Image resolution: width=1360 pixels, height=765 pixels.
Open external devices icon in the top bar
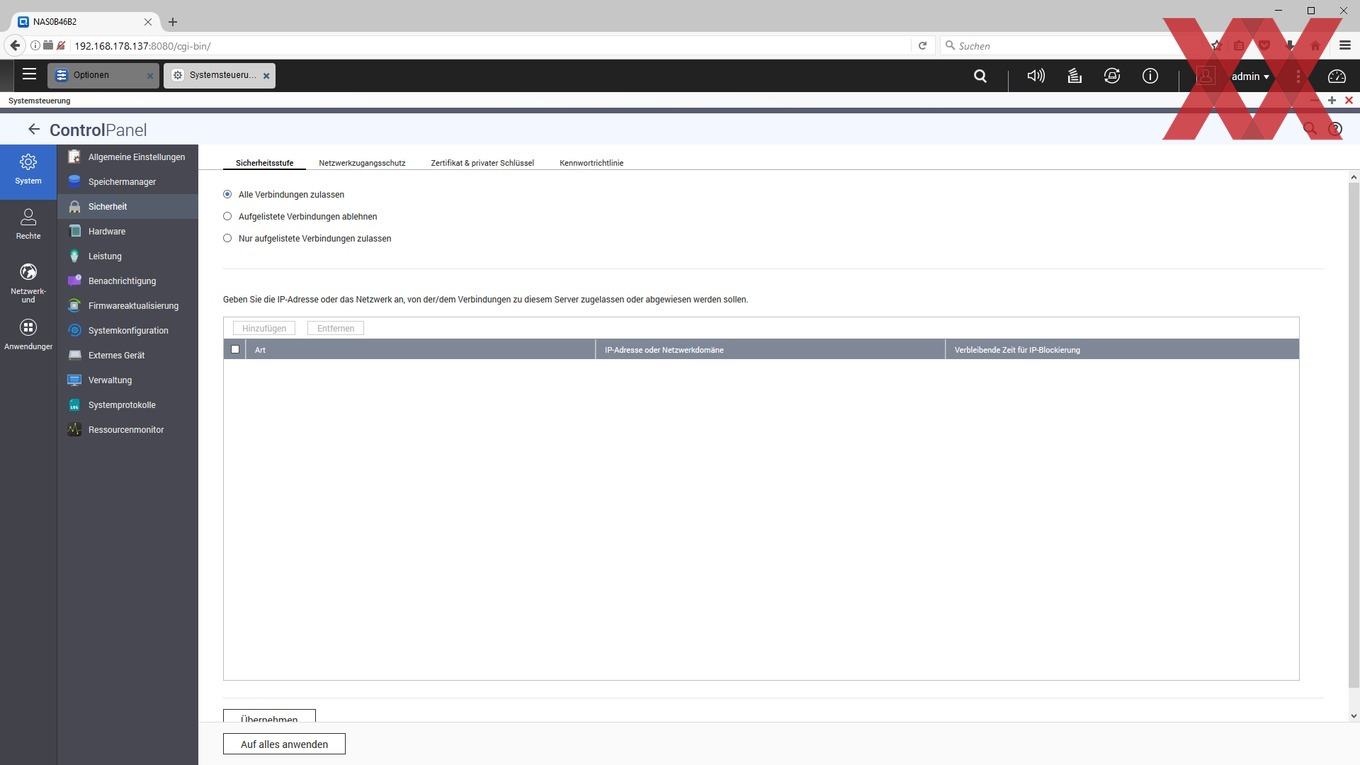click(1112, 76)
